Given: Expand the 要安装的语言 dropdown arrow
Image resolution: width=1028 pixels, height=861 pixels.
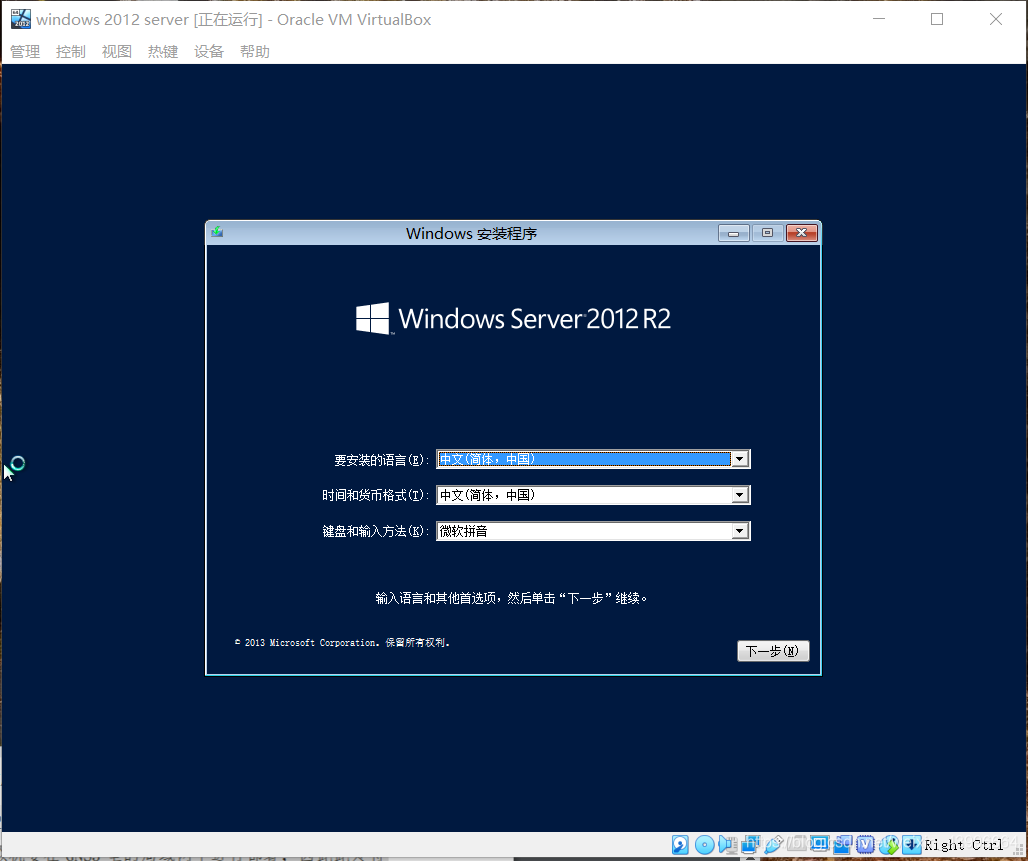Looking at the screenshot, I should tap(740, 459).
